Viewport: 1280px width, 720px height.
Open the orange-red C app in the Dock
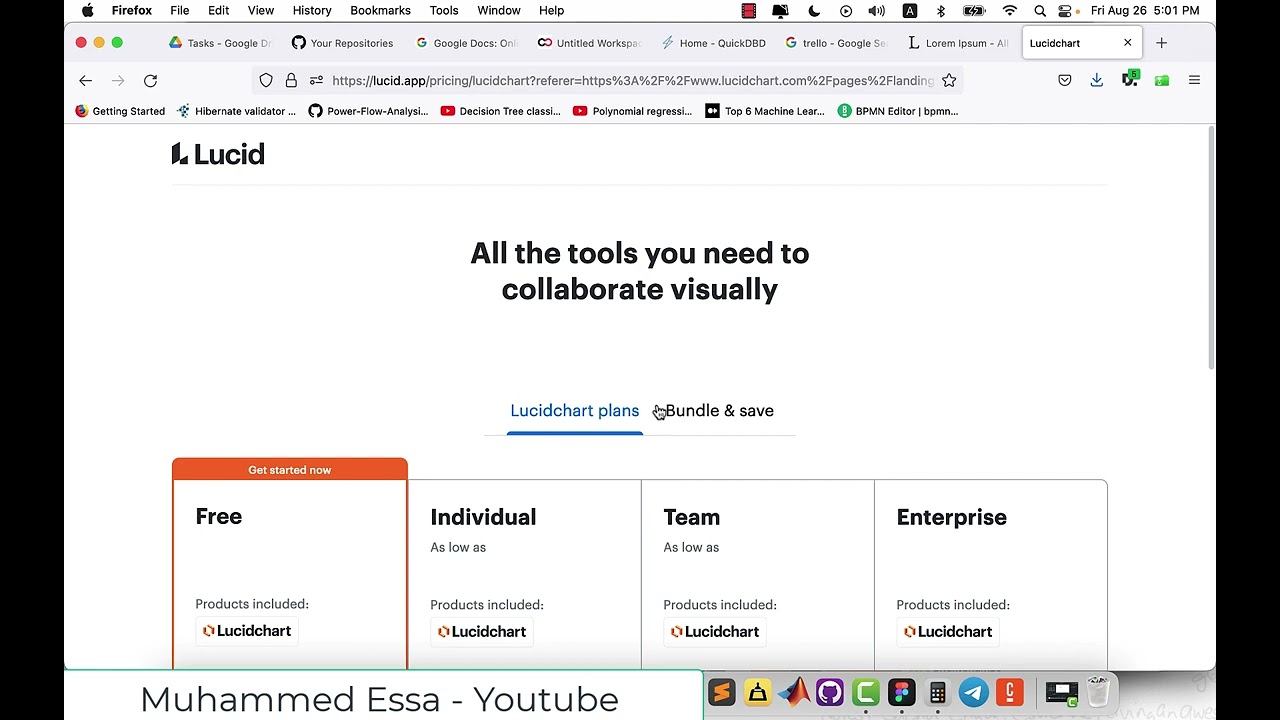click(1009, 692)
